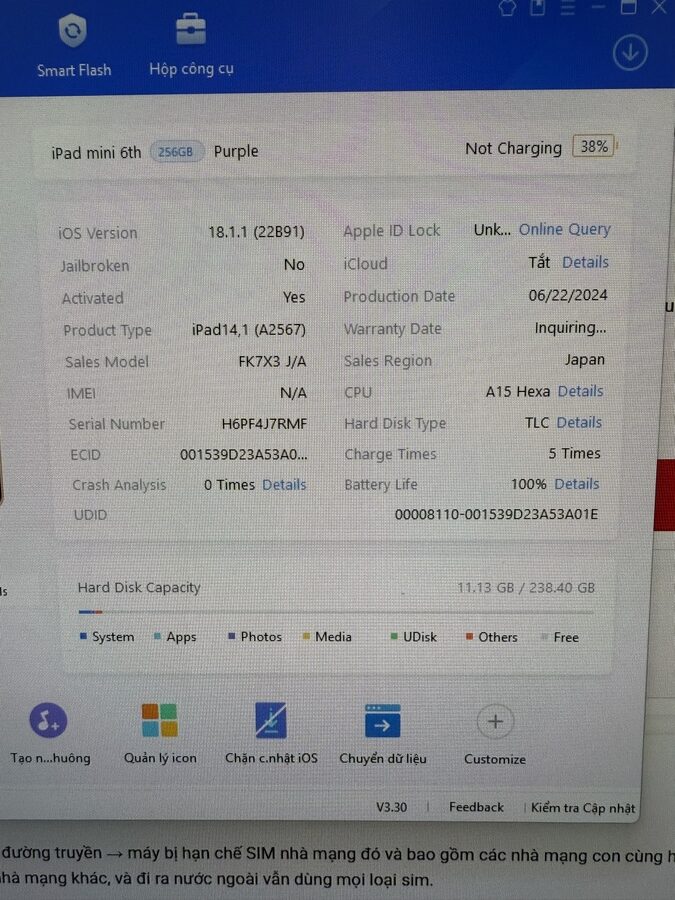Screen dimensions: 675x900
Task: Click the 38% battery indicator
Action: pyautogui.click(x=594, y=146)
